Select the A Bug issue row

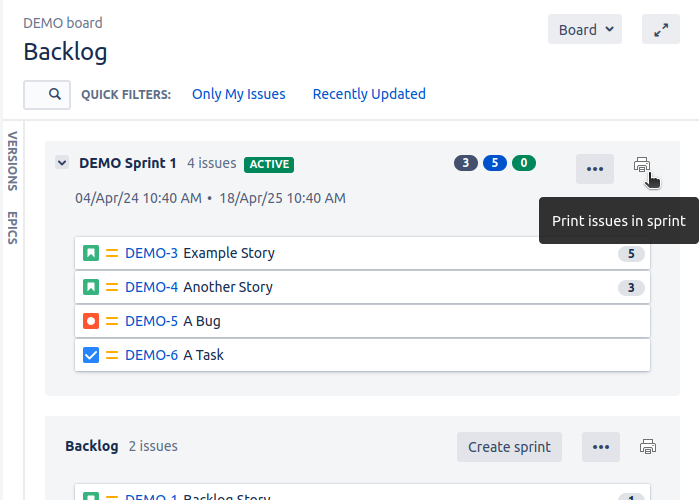400,321
